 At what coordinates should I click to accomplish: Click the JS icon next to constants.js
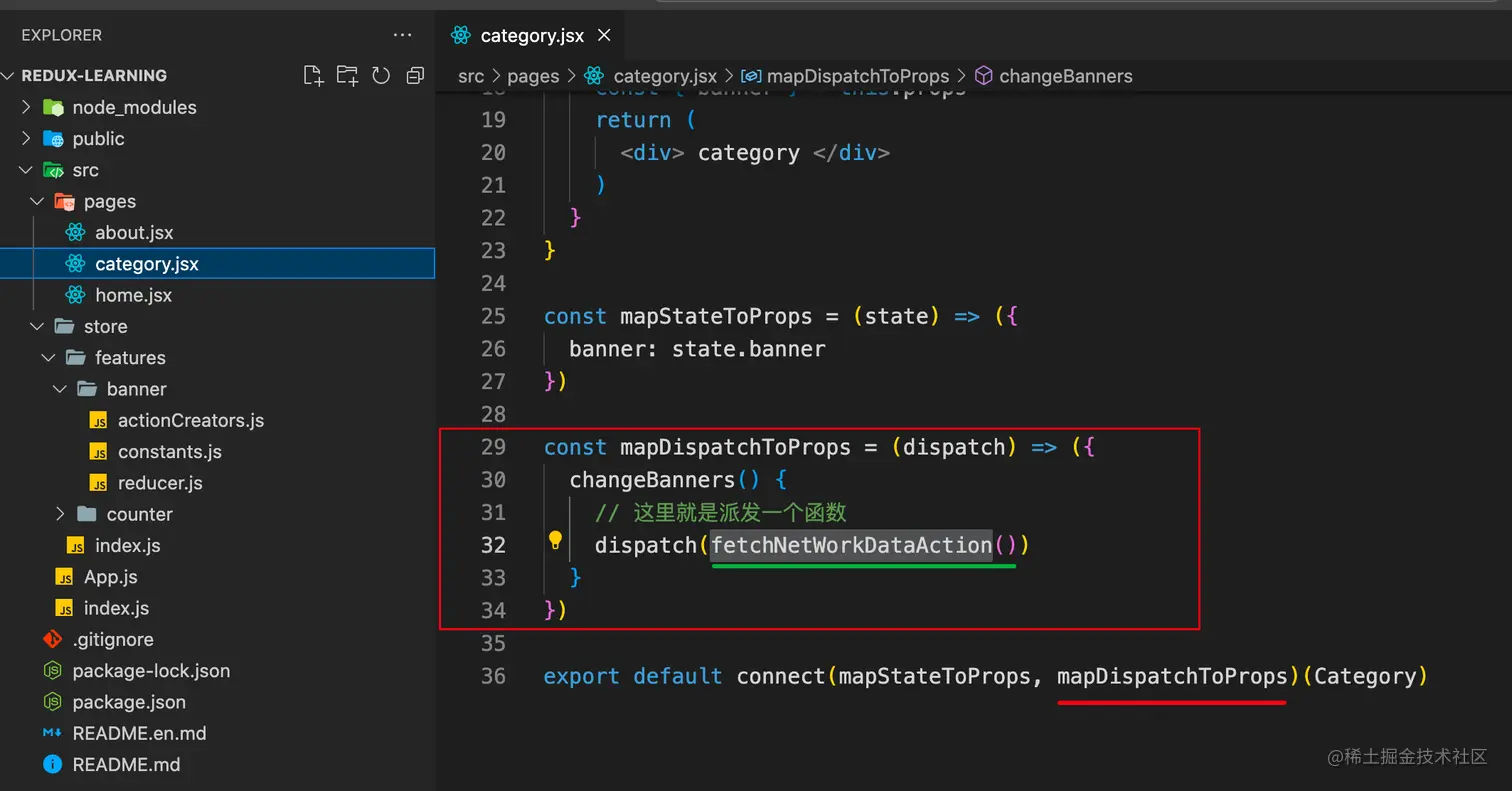tap(98, 452)
